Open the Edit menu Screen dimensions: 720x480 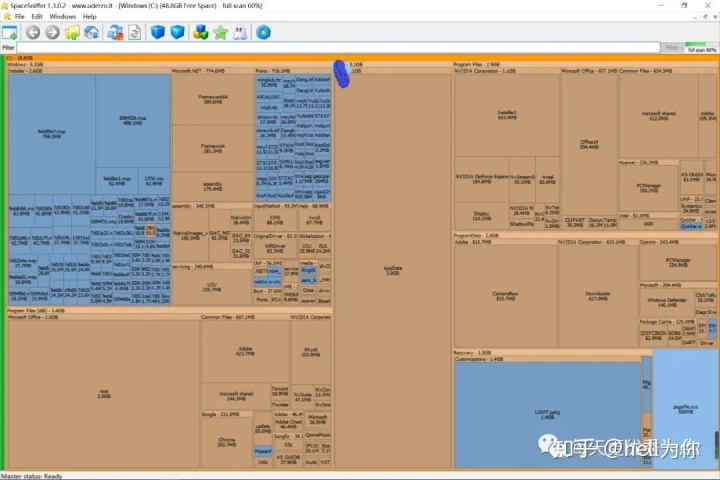pos(37,16)
